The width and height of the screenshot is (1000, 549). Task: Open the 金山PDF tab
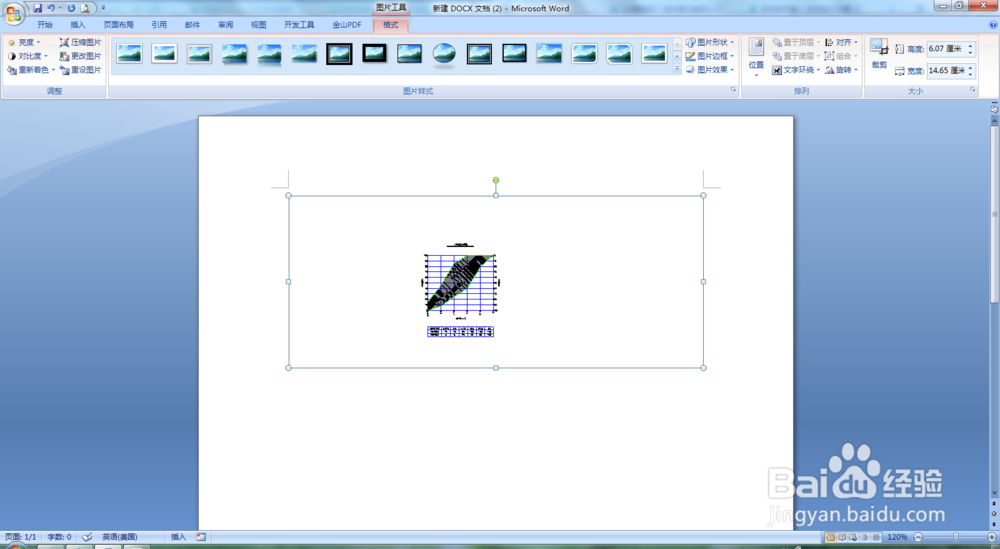[x=346, y=25]
